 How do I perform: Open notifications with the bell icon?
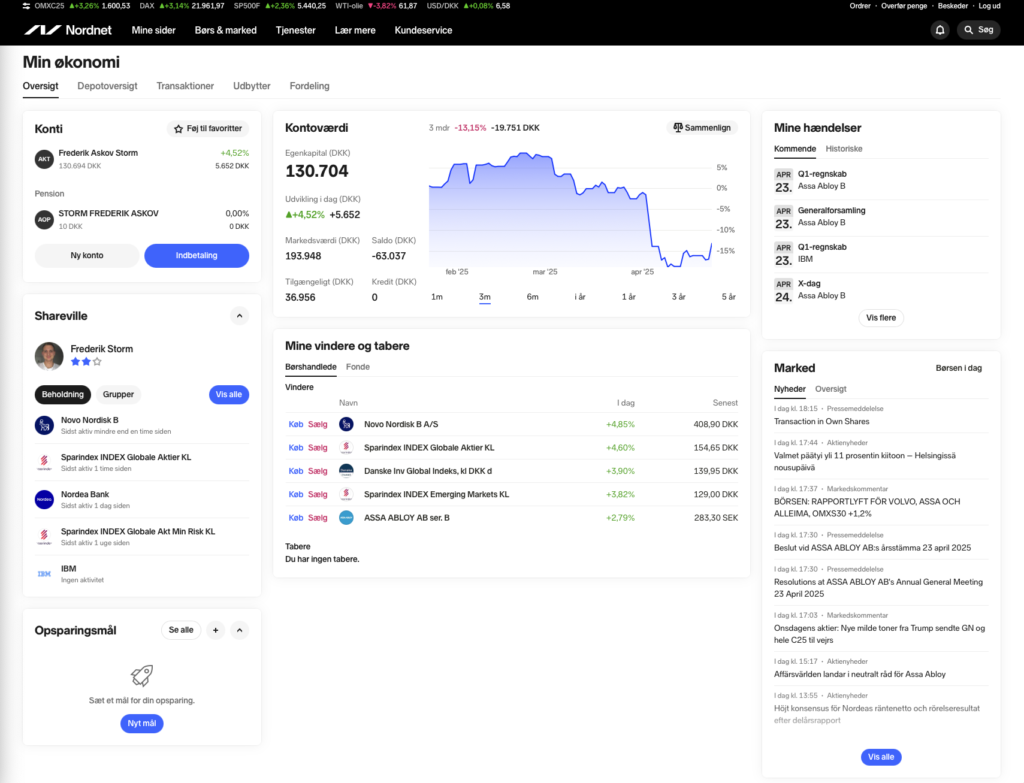coord(939,29)
